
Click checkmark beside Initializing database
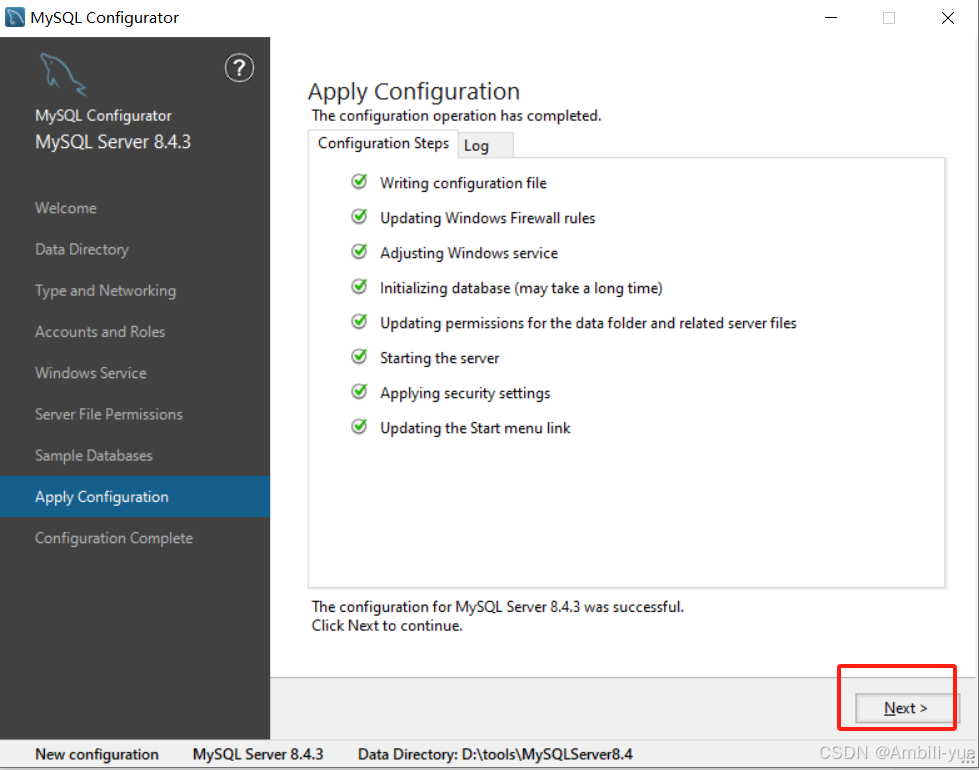(359, 287)
